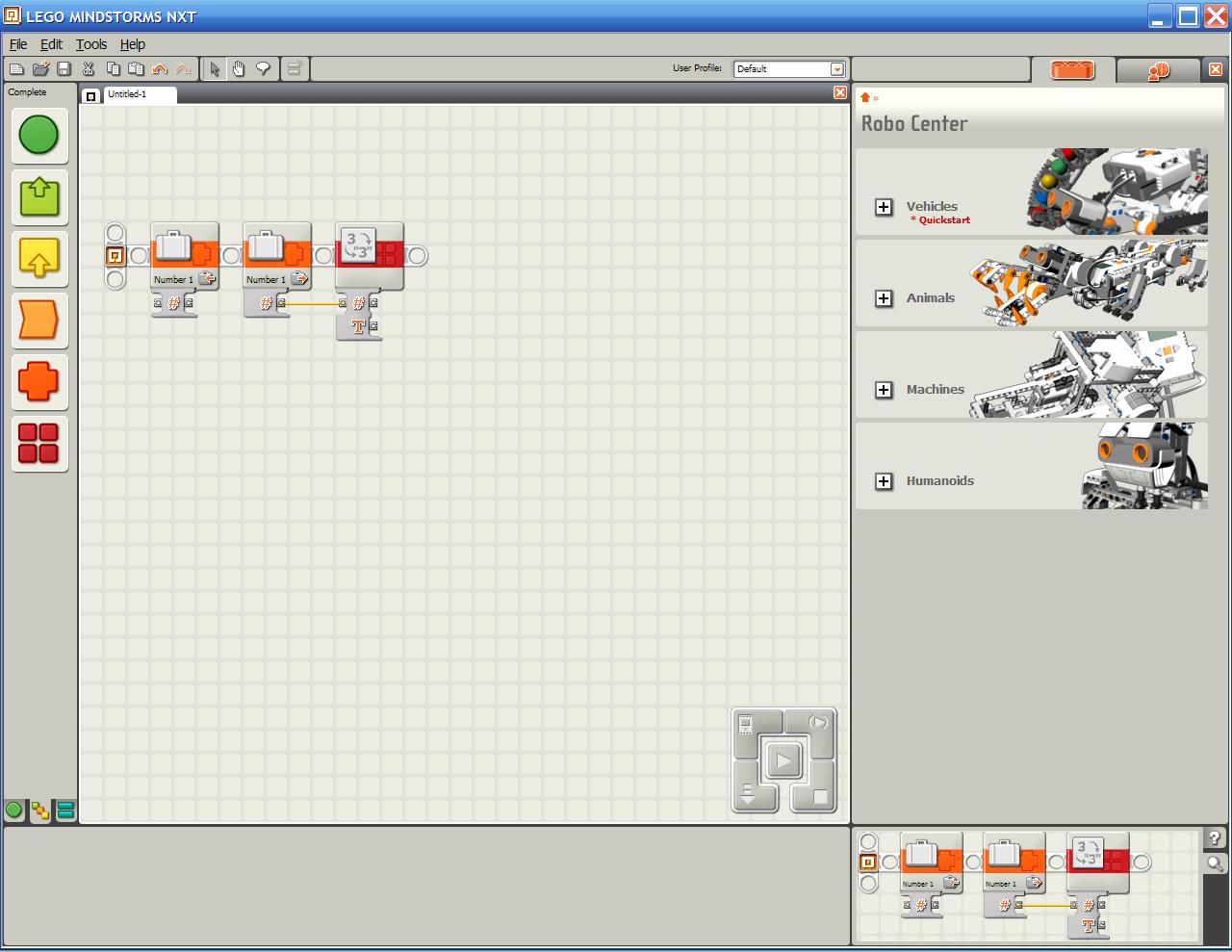Open the Help question mark tab

pyautogui.click(x=1215, y=838)
